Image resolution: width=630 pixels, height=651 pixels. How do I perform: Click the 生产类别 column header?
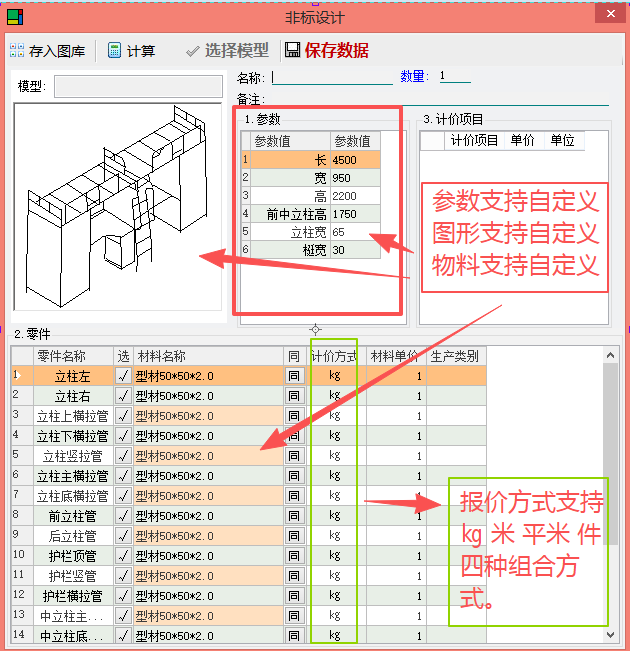[x=456, y=356]
